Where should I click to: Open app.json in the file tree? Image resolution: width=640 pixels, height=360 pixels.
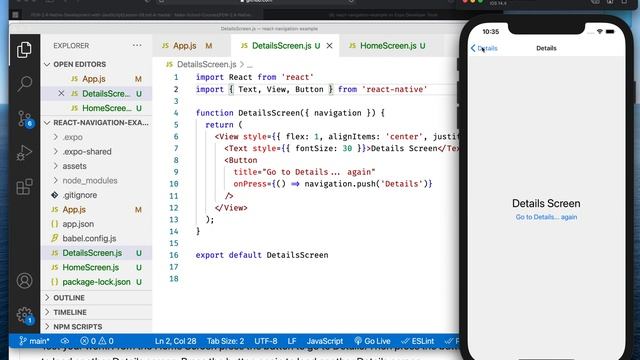78,224
